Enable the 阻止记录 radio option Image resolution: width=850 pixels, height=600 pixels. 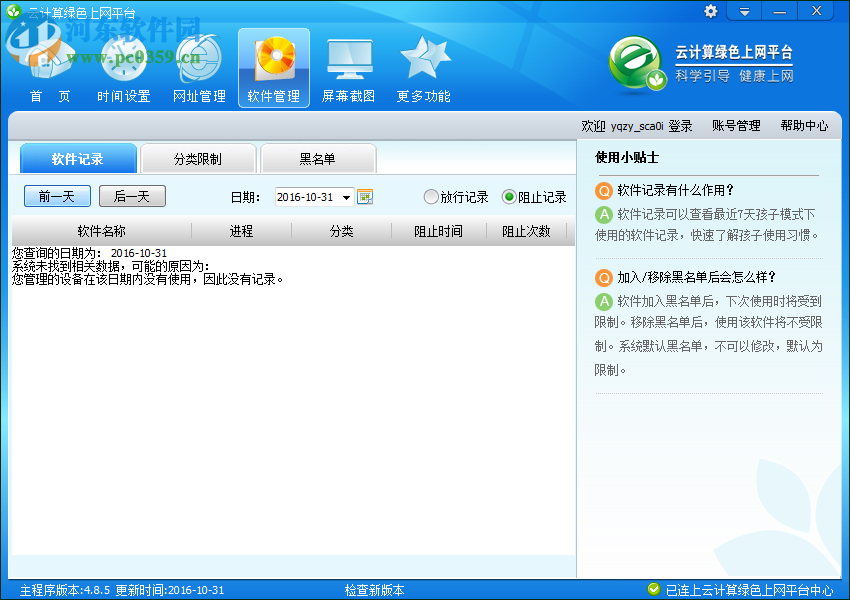[508, 196]
